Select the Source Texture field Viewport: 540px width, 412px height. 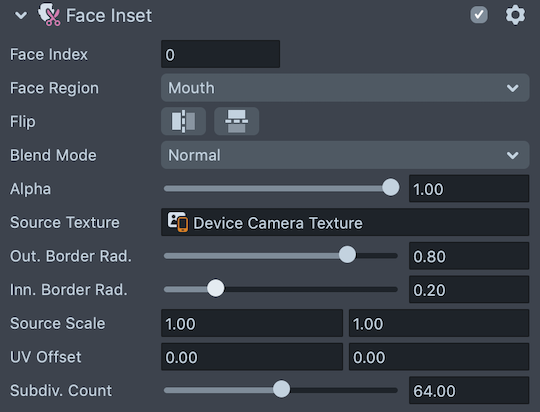point(345,222)
